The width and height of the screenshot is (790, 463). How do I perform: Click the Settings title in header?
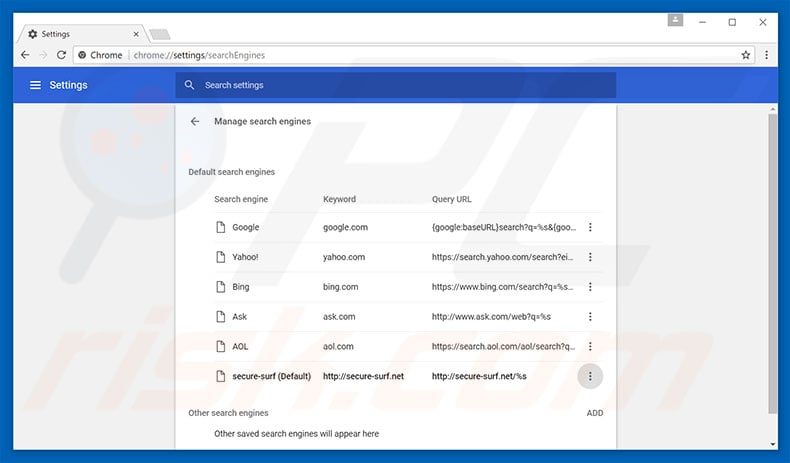click(x=69, y=85)
